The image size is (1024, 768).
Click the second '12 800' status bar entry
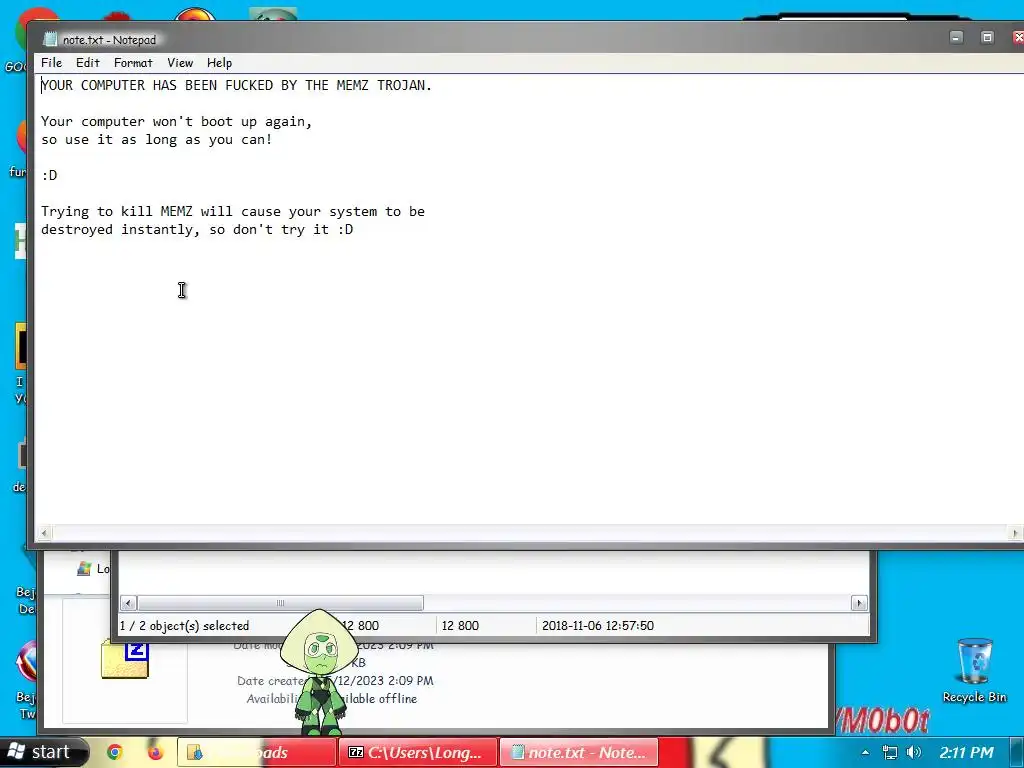pyautogui.click(x=460, y=626)
